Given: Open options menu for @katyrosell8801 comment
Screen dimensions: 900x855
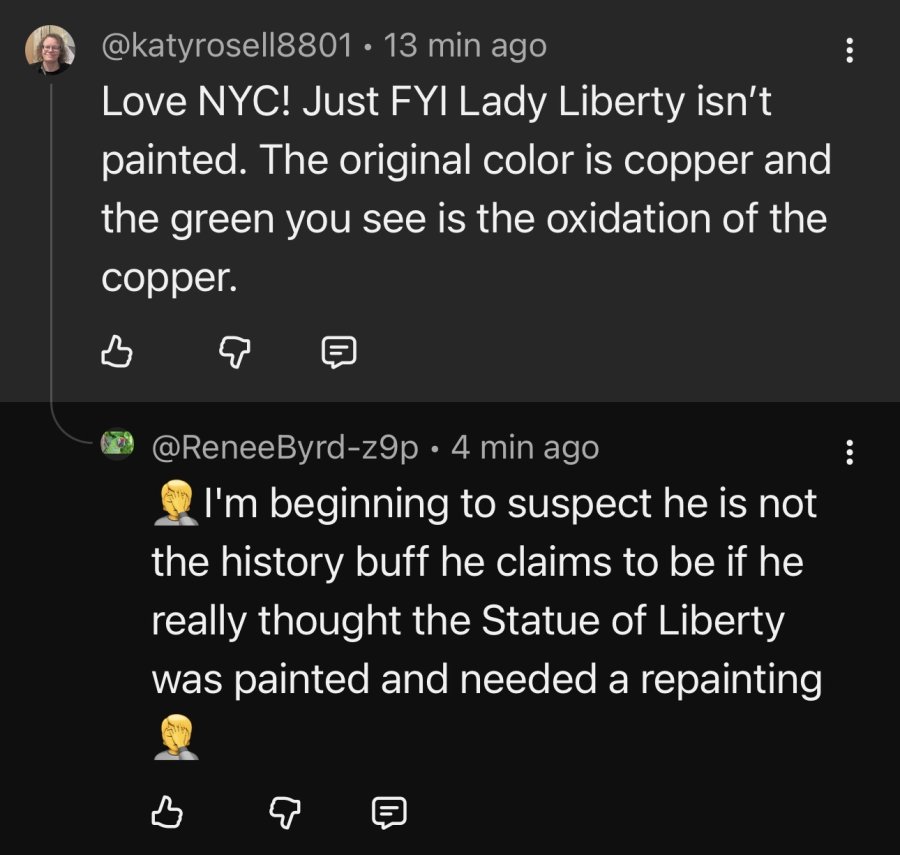Looking at the screenshot, I should (x=849, y=50).
